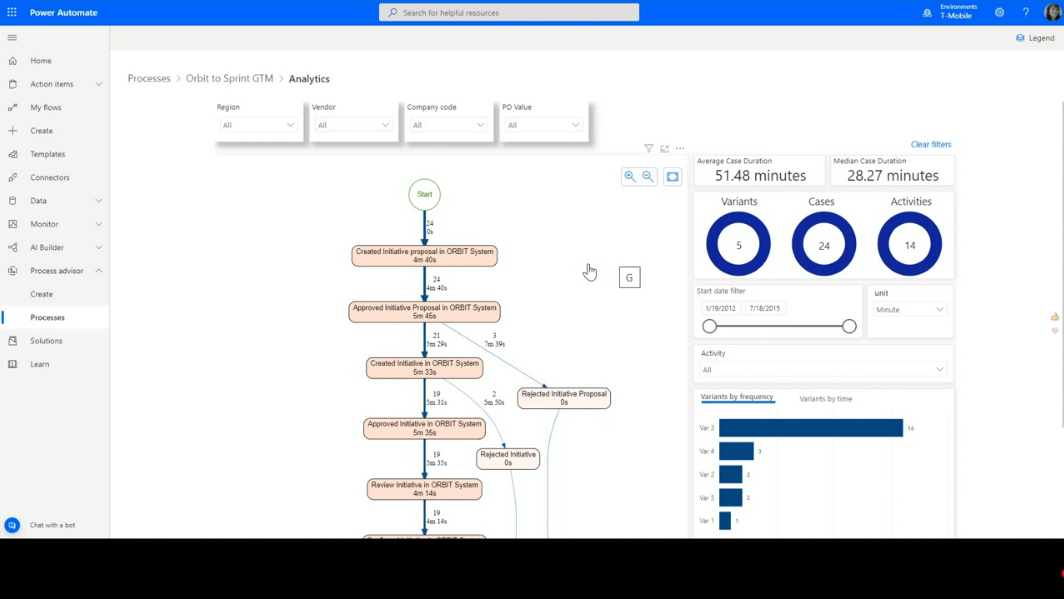The height and width of the screenshot is (599, 1064).
Task: Select Rejected Initiative Proposal node
Action: pyautogui.click(x=564, y=398)
